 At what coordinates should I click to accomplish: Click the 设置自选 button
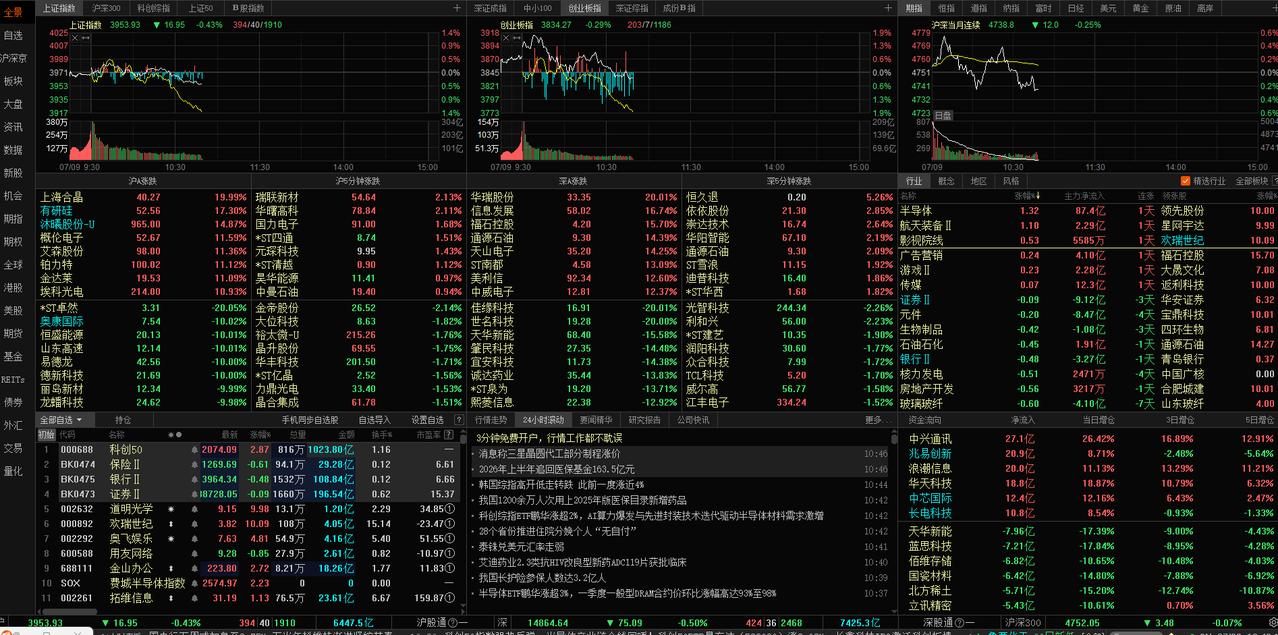click(427, 420)
